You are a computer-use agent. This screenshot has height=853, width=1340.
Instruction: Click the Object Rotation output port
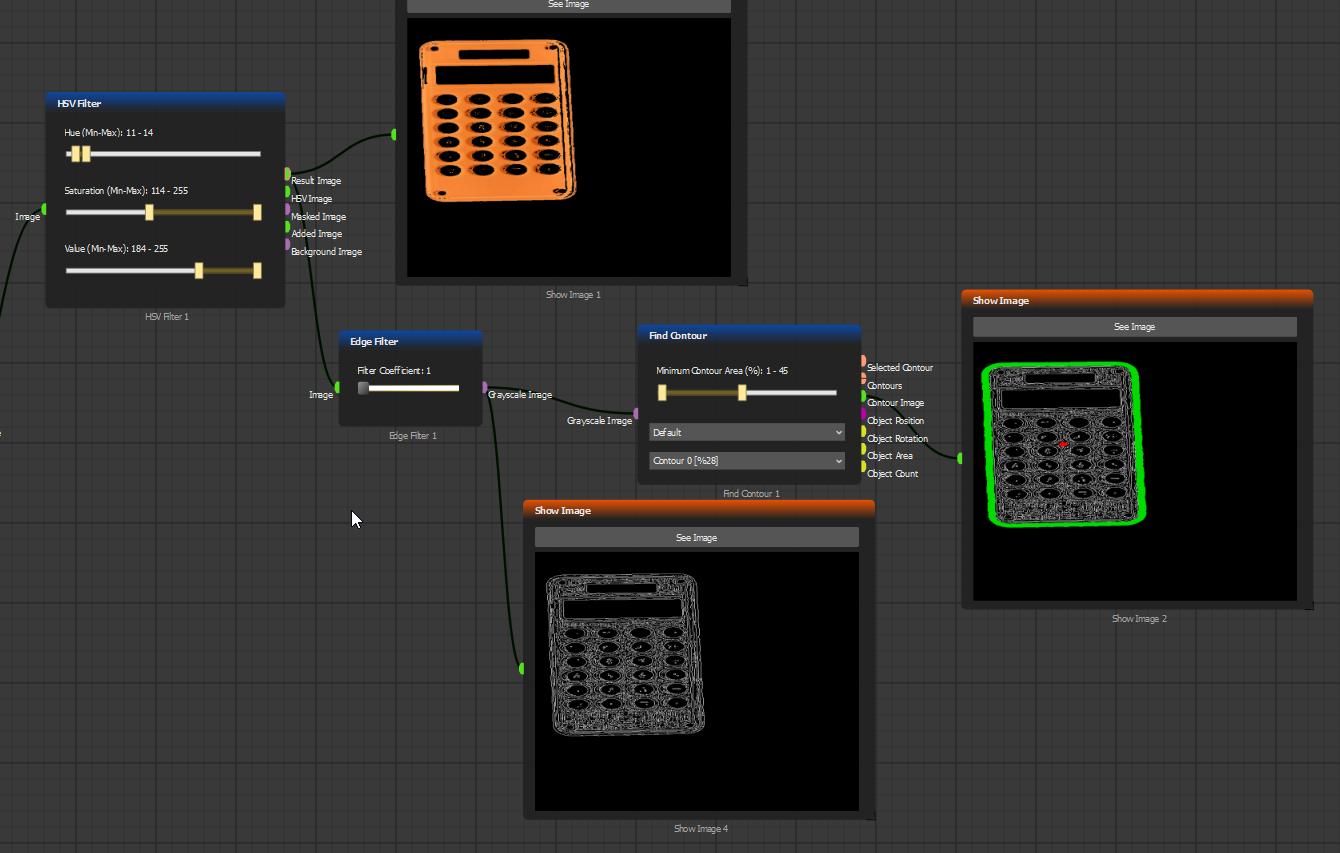863,432
